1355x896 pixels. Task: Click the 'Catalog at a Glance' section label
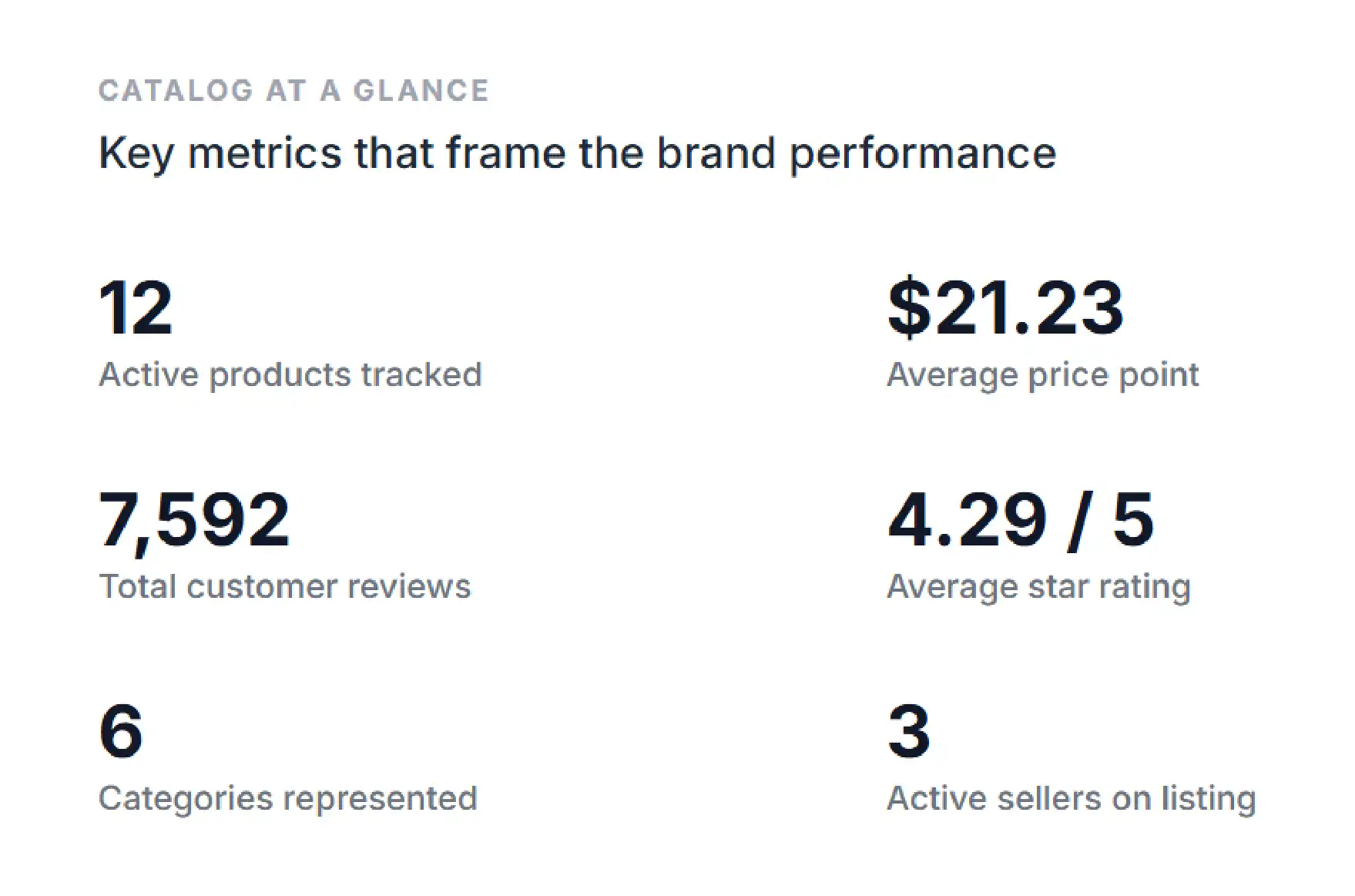click(293, 91)
